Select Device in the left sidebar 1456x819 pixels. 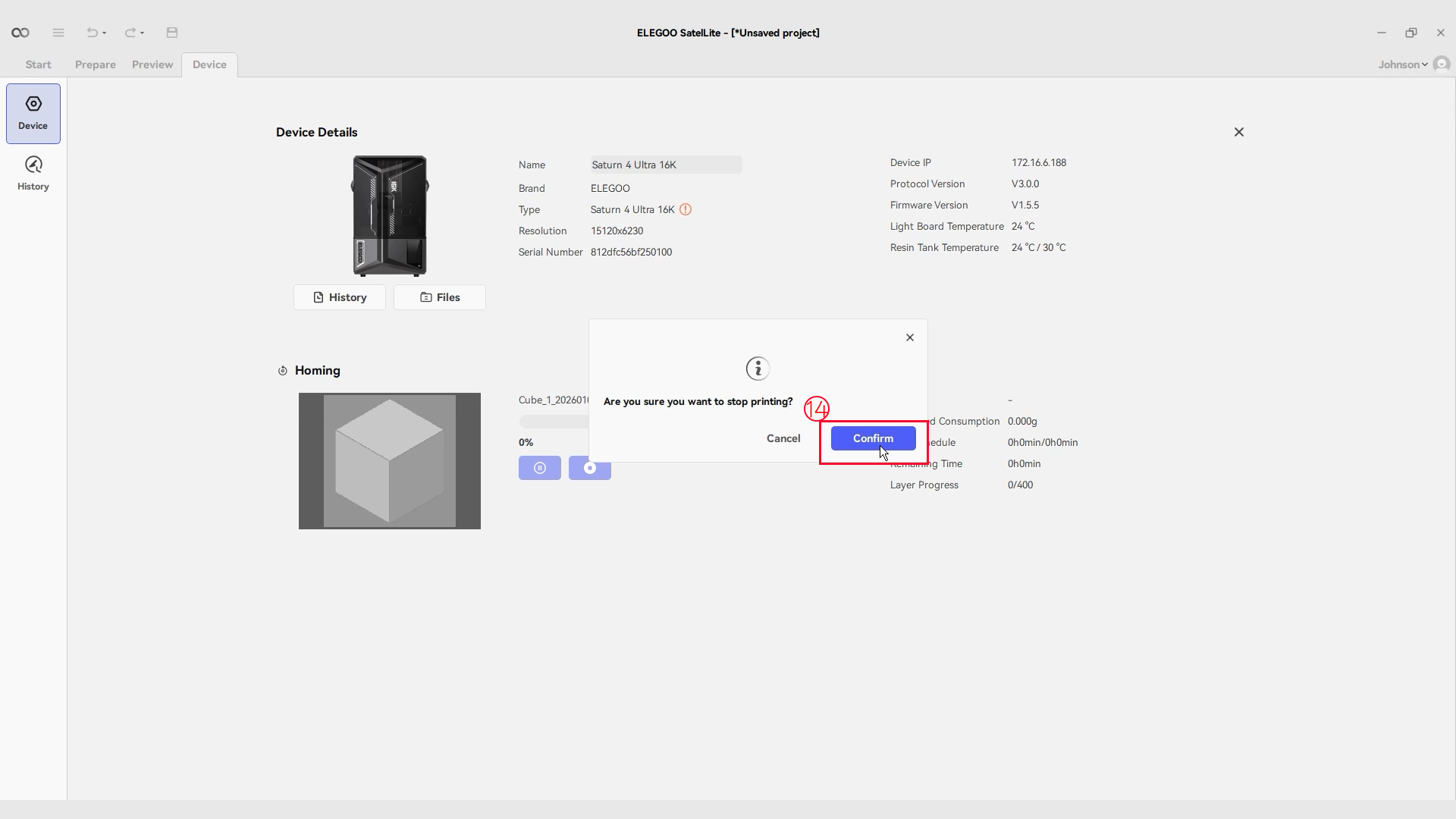tap(33, 114)
